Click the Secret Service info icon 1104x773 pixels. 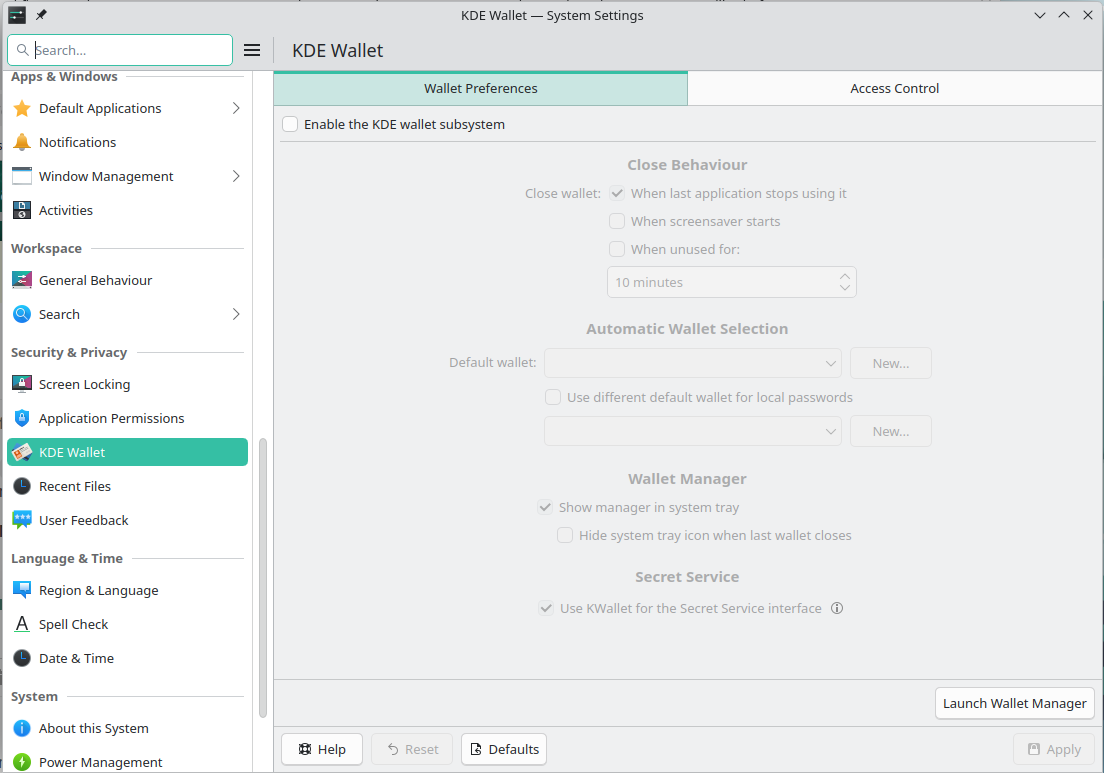click(x=836, y=608)
